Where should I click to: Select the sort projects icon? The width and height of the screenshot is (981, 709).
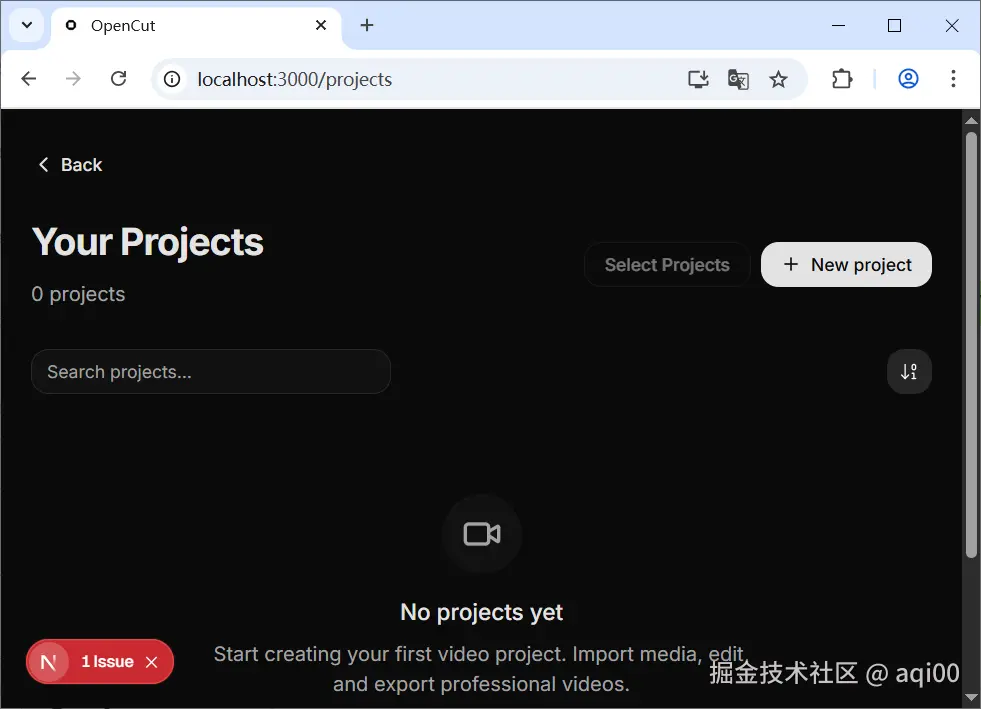click(908, 371)
